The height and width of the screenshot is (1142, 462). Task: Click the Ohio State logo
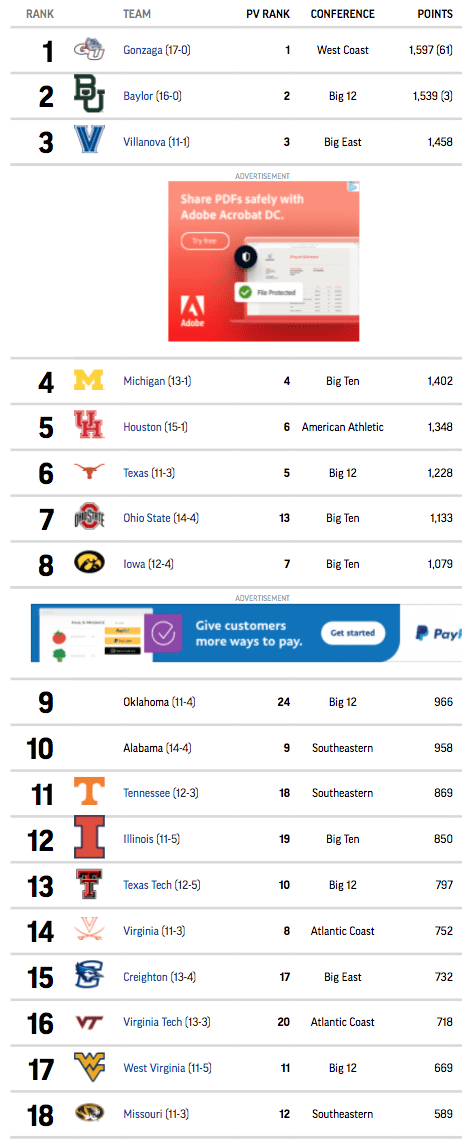pos(89,518)
